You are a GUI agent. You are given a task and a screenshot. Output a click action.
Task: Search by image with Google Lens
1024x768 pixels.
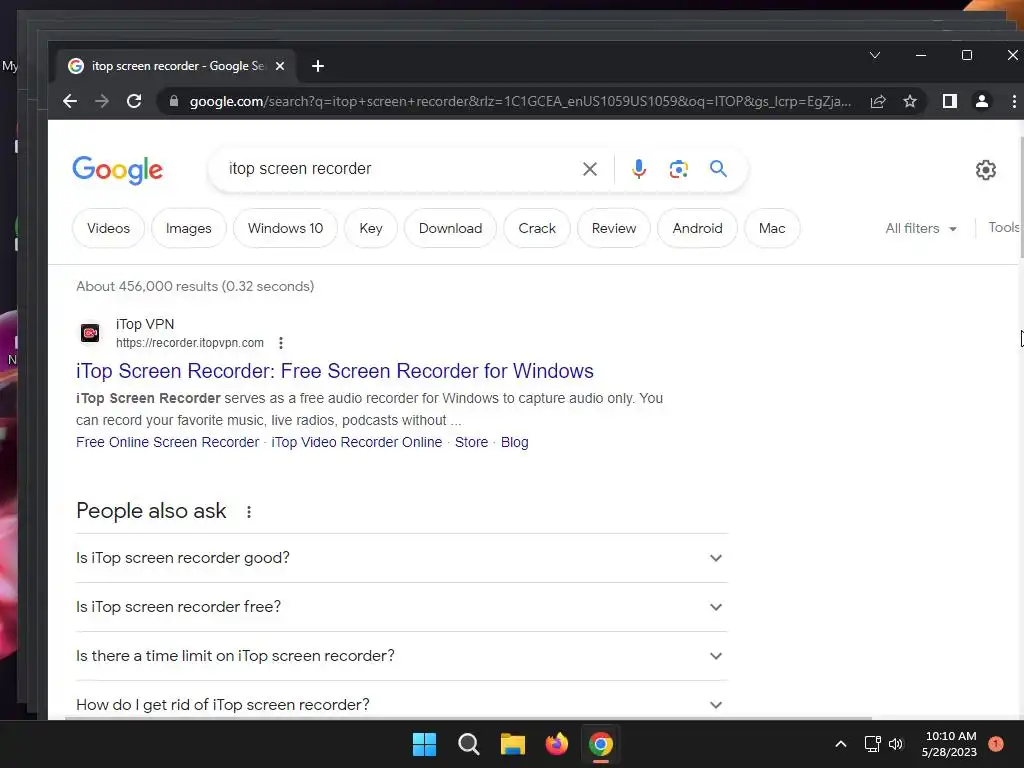pos(679,169)
